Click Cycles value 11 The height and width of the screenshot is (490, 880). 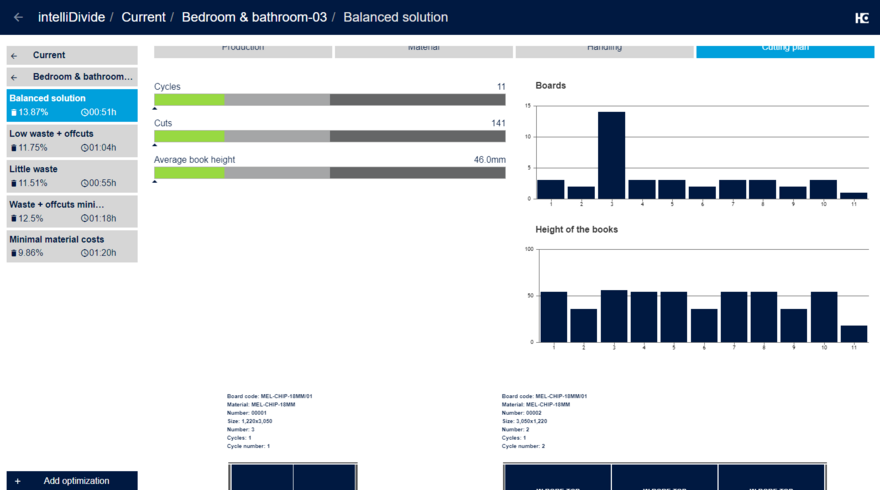(x=501, y=87)
